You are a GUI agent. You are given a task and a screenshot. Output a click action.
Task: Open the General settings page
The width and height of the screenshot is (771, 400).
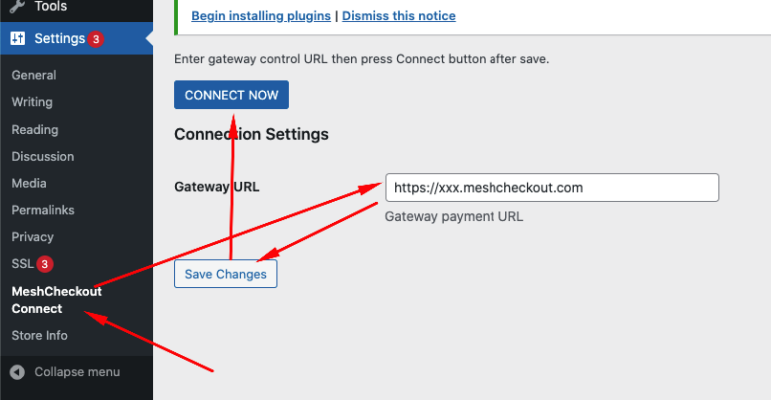click(34, 75)
